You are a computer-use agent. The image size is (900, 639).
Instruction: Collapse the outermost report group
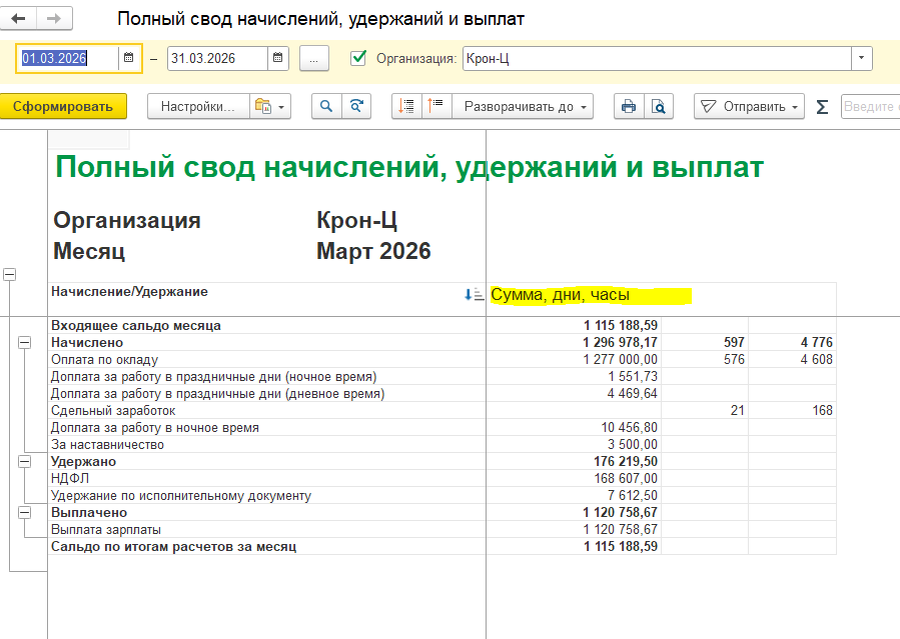pyautogui.click(x=9, y=274)
